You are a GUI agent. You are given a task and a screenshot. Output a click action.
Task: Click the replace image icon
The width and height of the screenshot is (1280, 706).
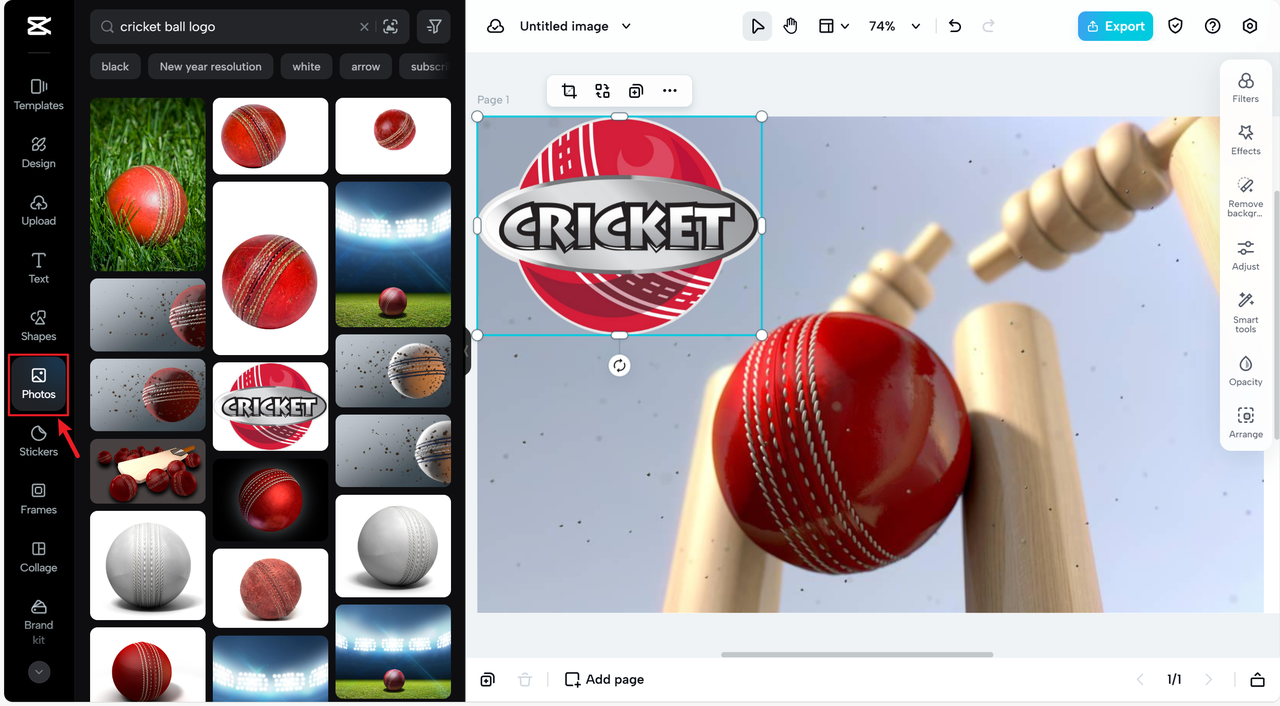(x=602, y=91)
